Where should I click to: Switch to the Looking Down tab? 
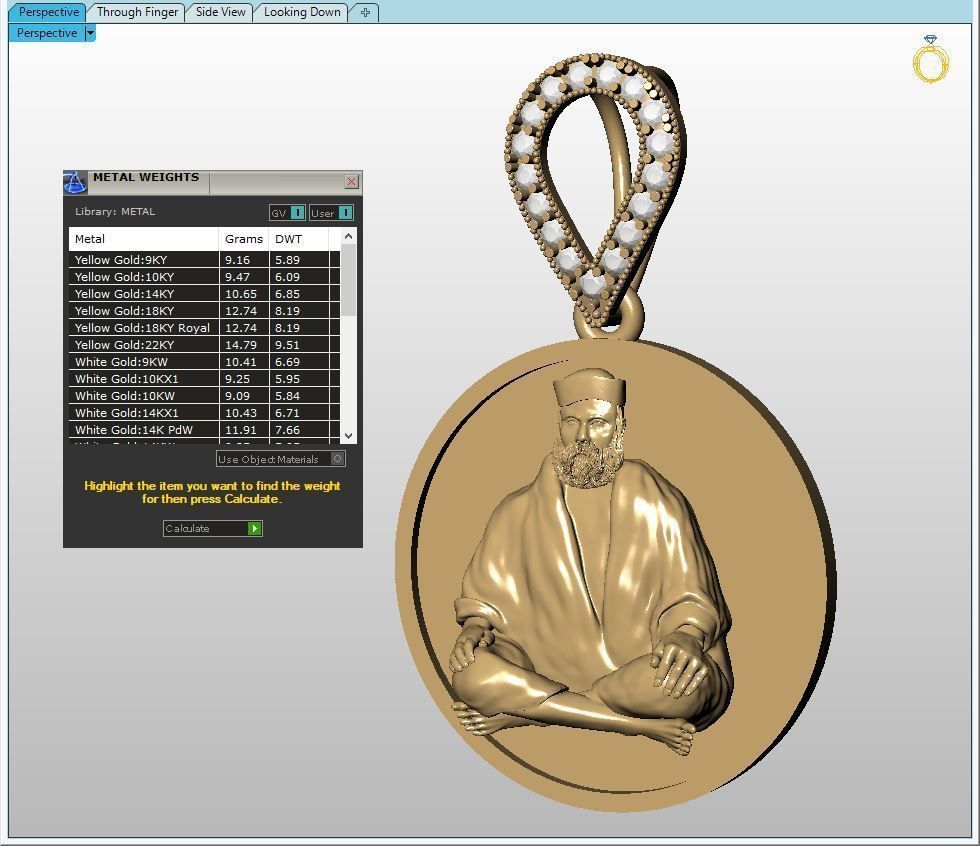tap(302, 12)
